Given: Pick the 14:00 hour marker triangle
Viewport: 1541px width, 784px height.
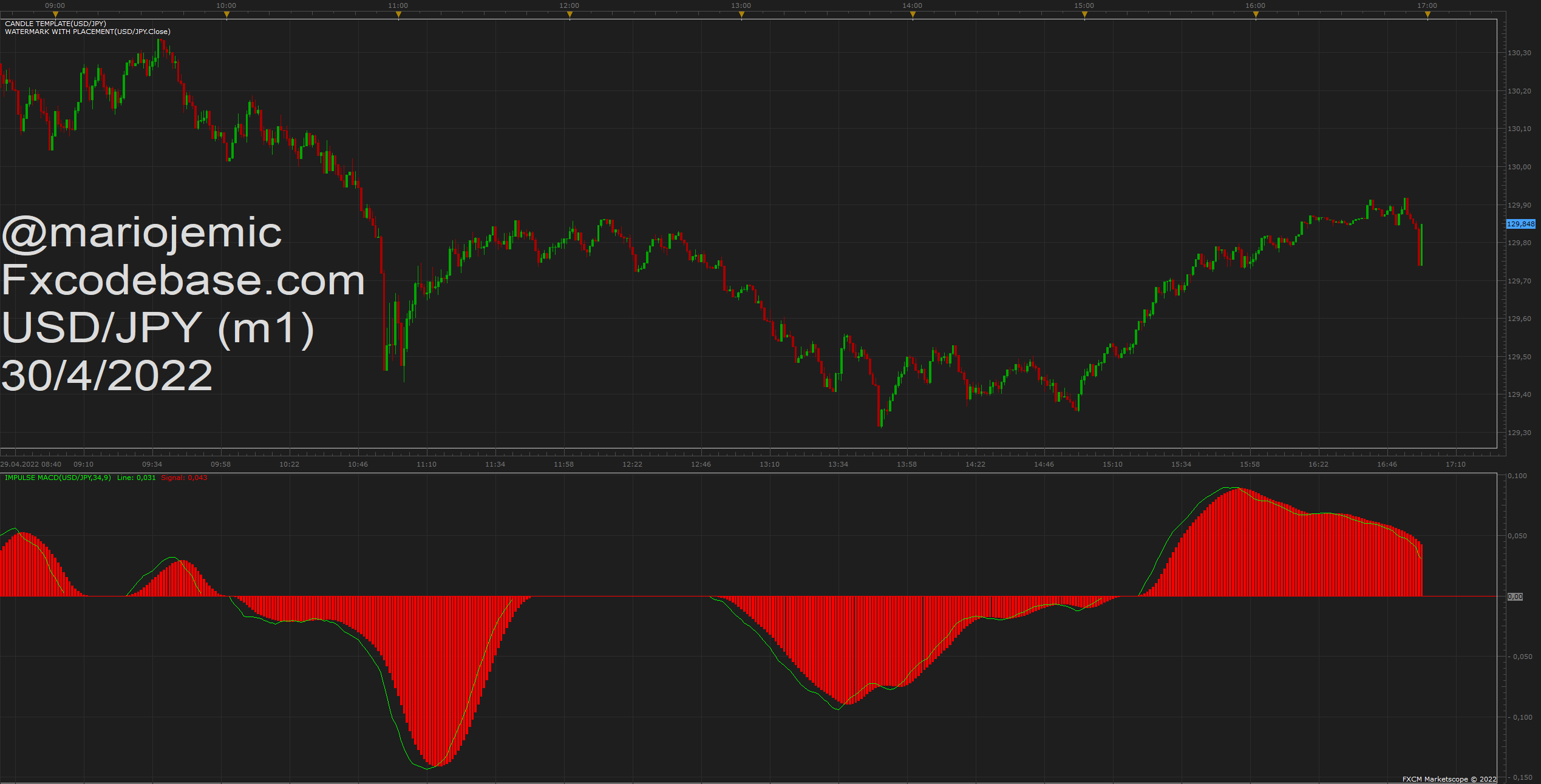Looking at the screenshot, I should tap(913, 14).
